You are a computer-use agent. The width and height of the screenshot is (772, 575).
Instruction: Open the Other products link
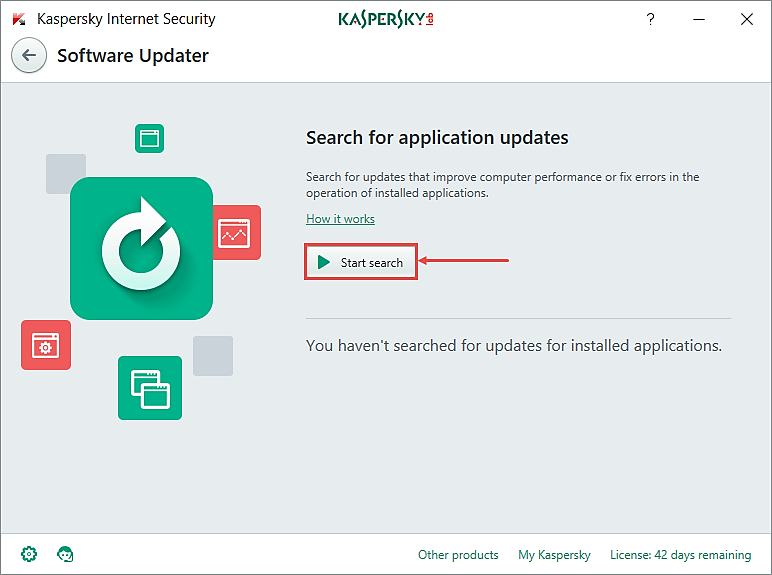(458, 554)
